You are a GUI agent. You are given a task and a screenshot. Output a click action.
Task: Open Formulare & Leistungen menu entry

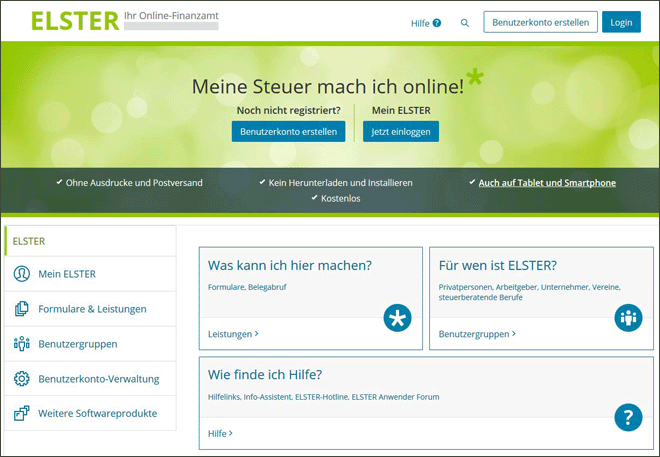(x=90, y=308)
